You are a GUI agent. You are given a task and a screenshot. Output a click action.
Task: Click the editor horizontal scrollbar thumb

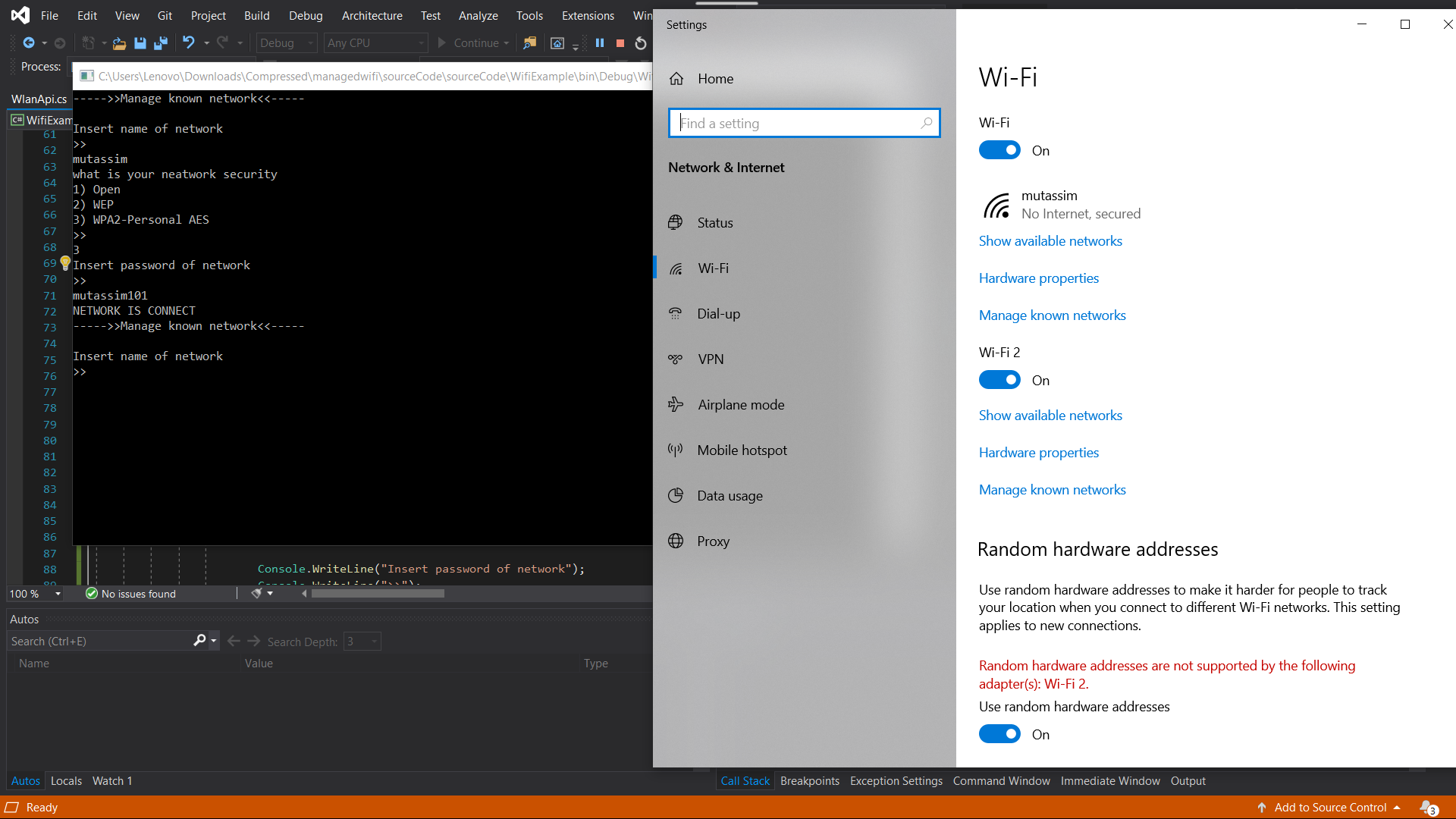click(x=378, y=594)
